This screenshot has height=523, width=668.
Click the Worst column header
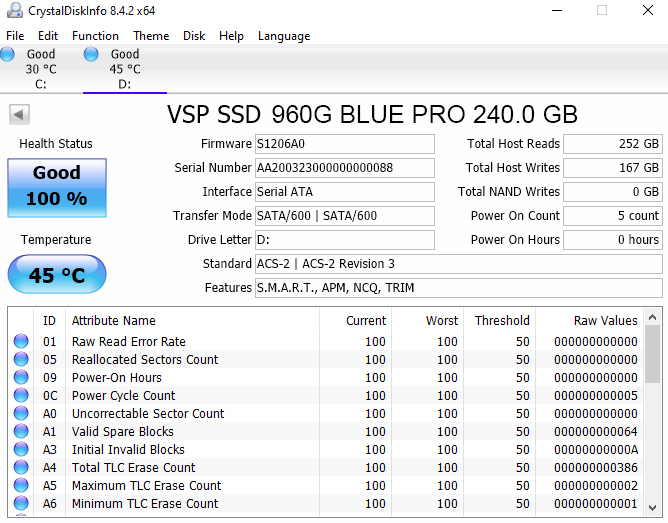[428, 320]
